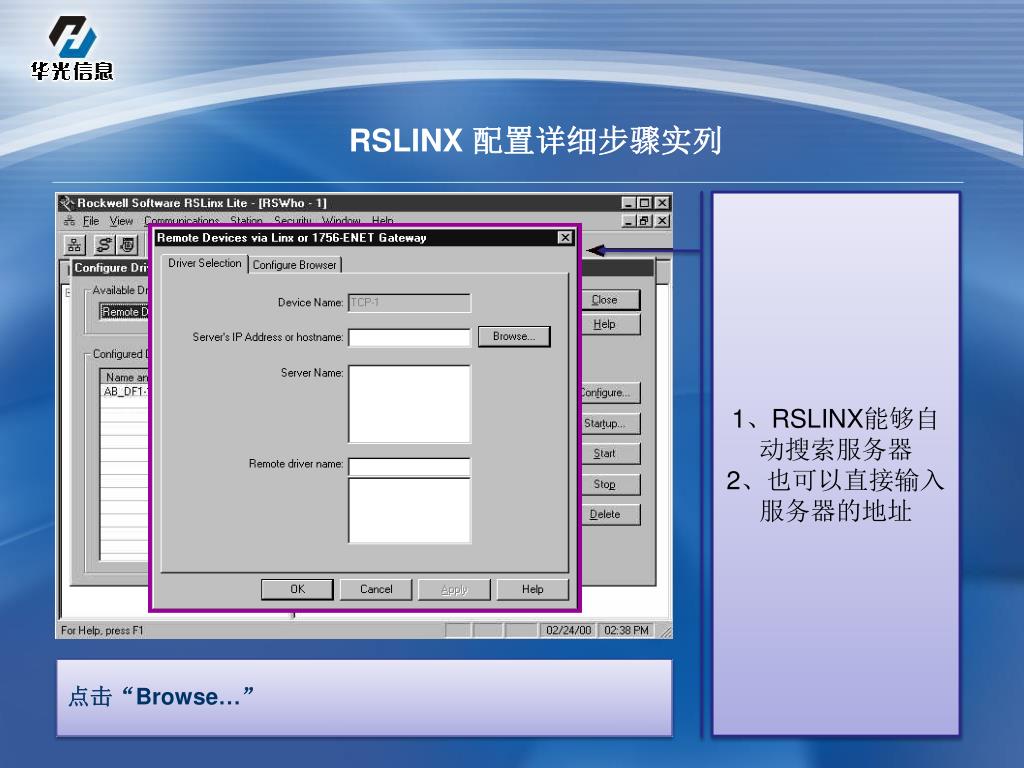Click OK in Remote Devices dialog

[297, 589]
